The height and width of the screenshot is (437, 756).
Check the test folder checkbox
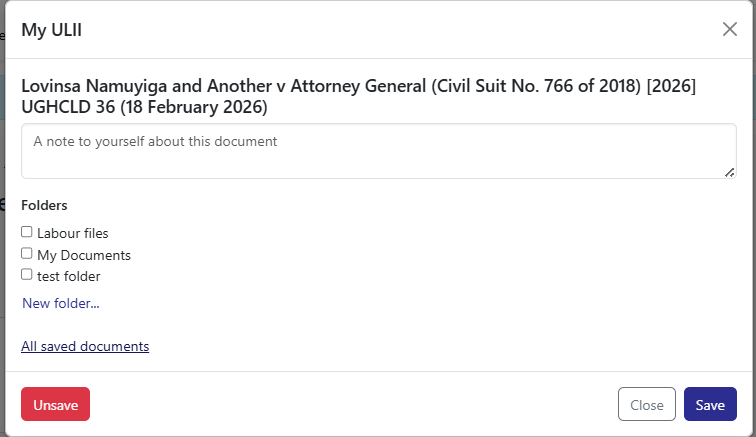[27, 275]
